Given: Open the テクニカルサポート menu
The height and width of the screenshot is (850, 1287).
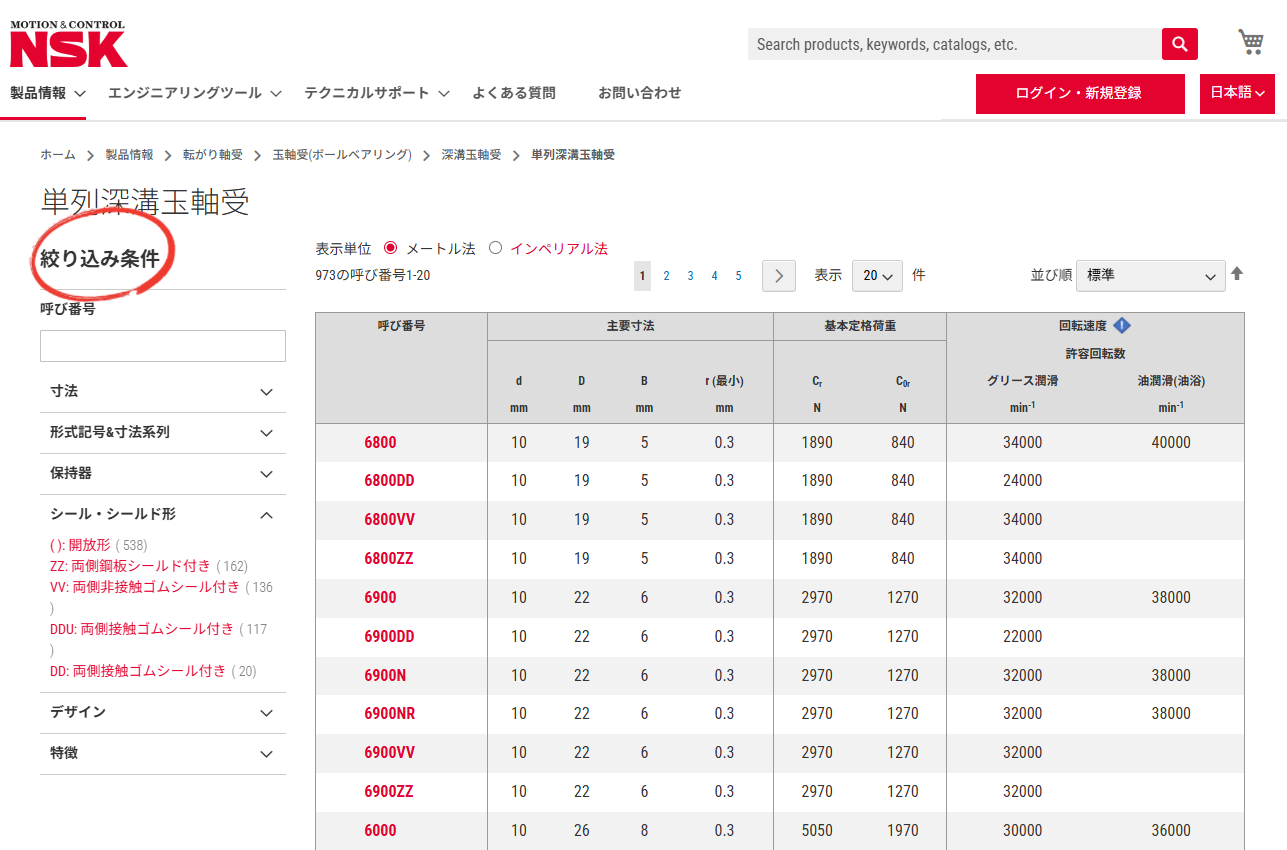Looking at the screenshot, I should [x=368, y=92].
